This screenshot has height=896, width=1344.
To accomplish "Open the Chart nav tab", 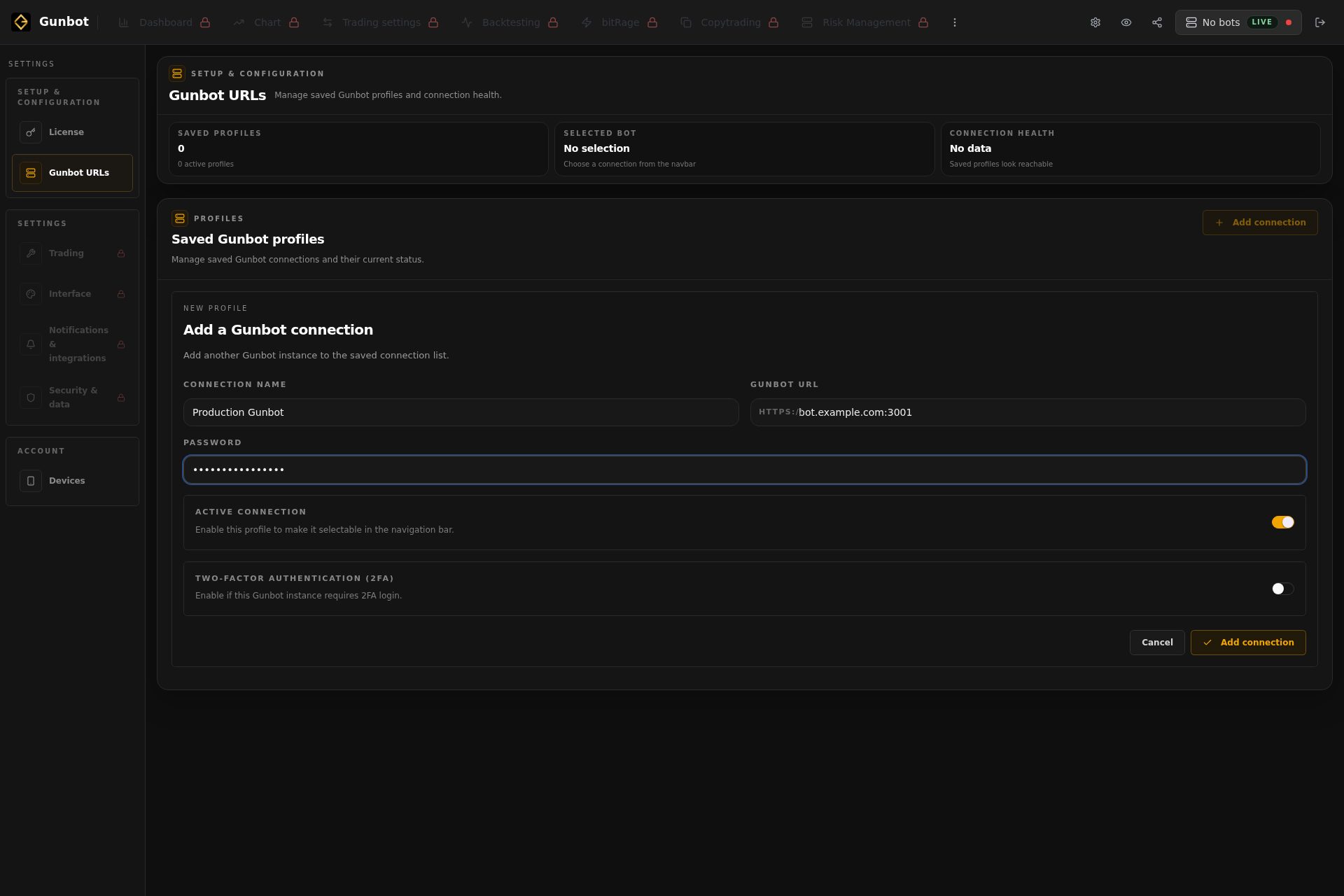I will point(266,22).
